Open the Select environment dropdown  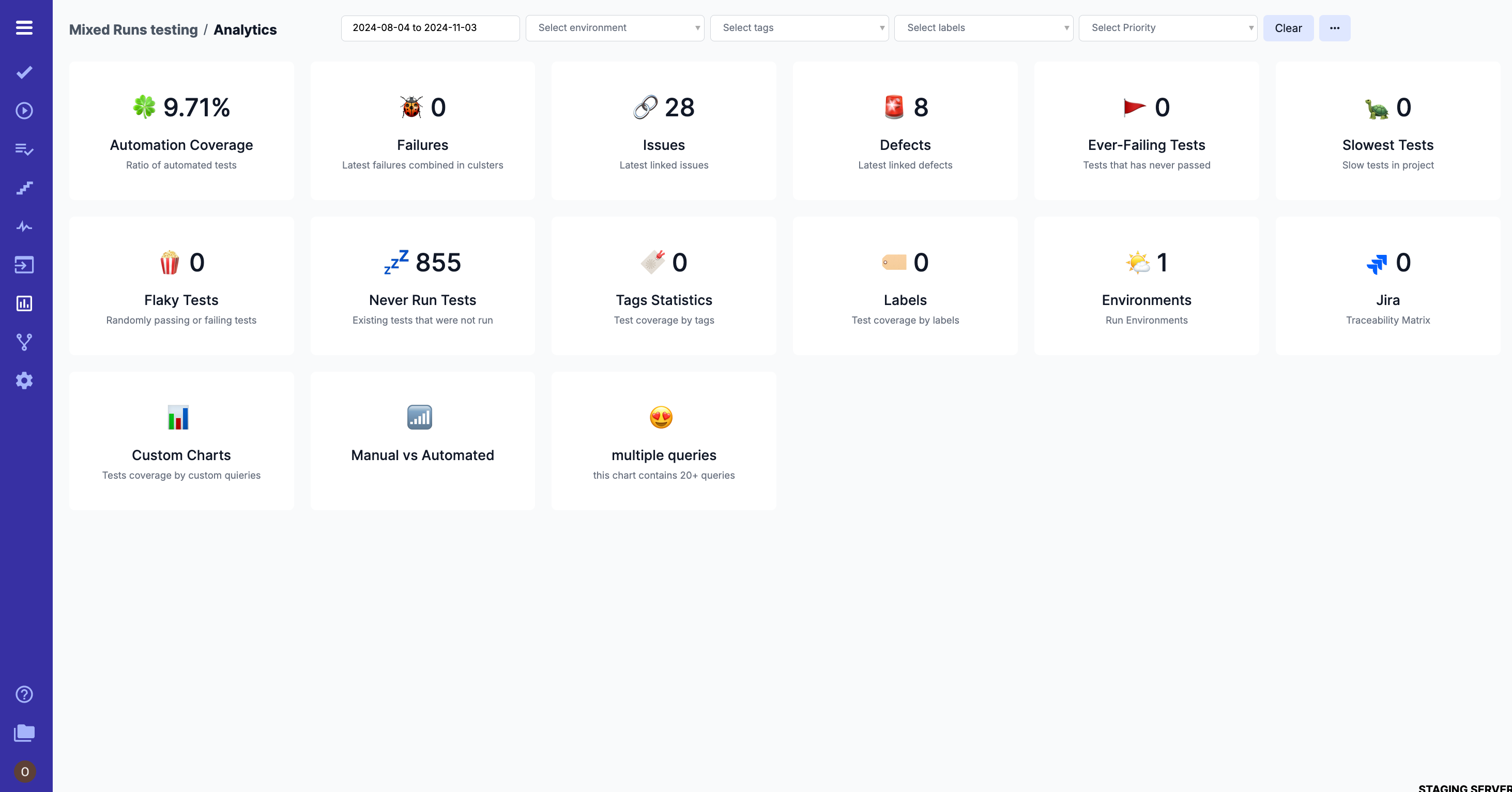614,27
